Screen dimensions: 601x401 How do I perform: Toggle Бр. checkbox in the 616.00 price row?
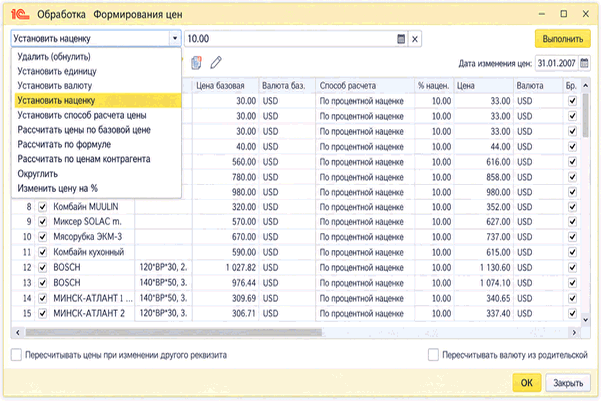point(572,162)
